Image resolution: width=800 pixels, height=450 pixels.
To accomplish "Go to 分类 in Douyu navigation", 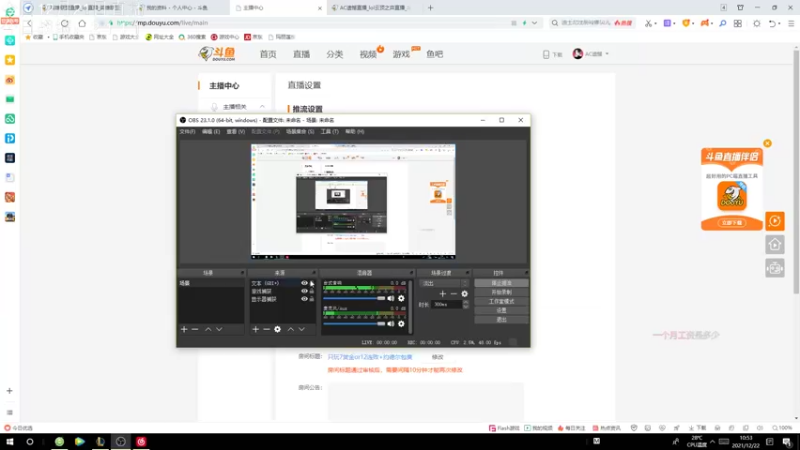I will pos(335,54).
